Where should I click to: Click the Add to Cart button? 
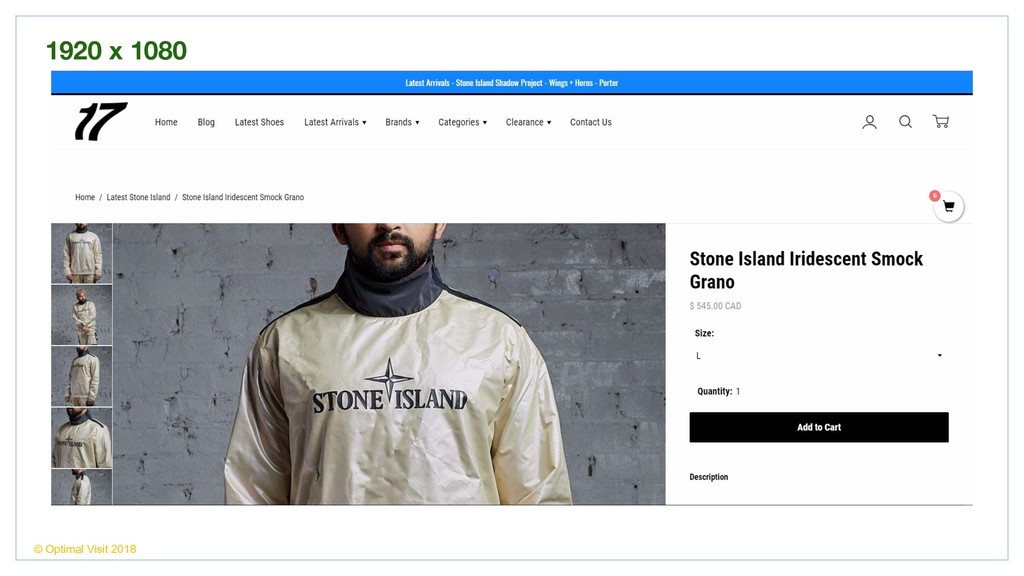pos(819,427)
